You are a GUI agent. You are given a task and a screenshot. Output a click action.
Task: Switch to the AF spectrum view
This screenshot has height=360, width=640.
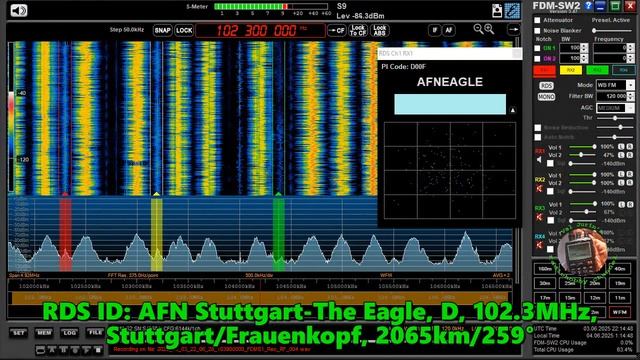coord(449,30)
